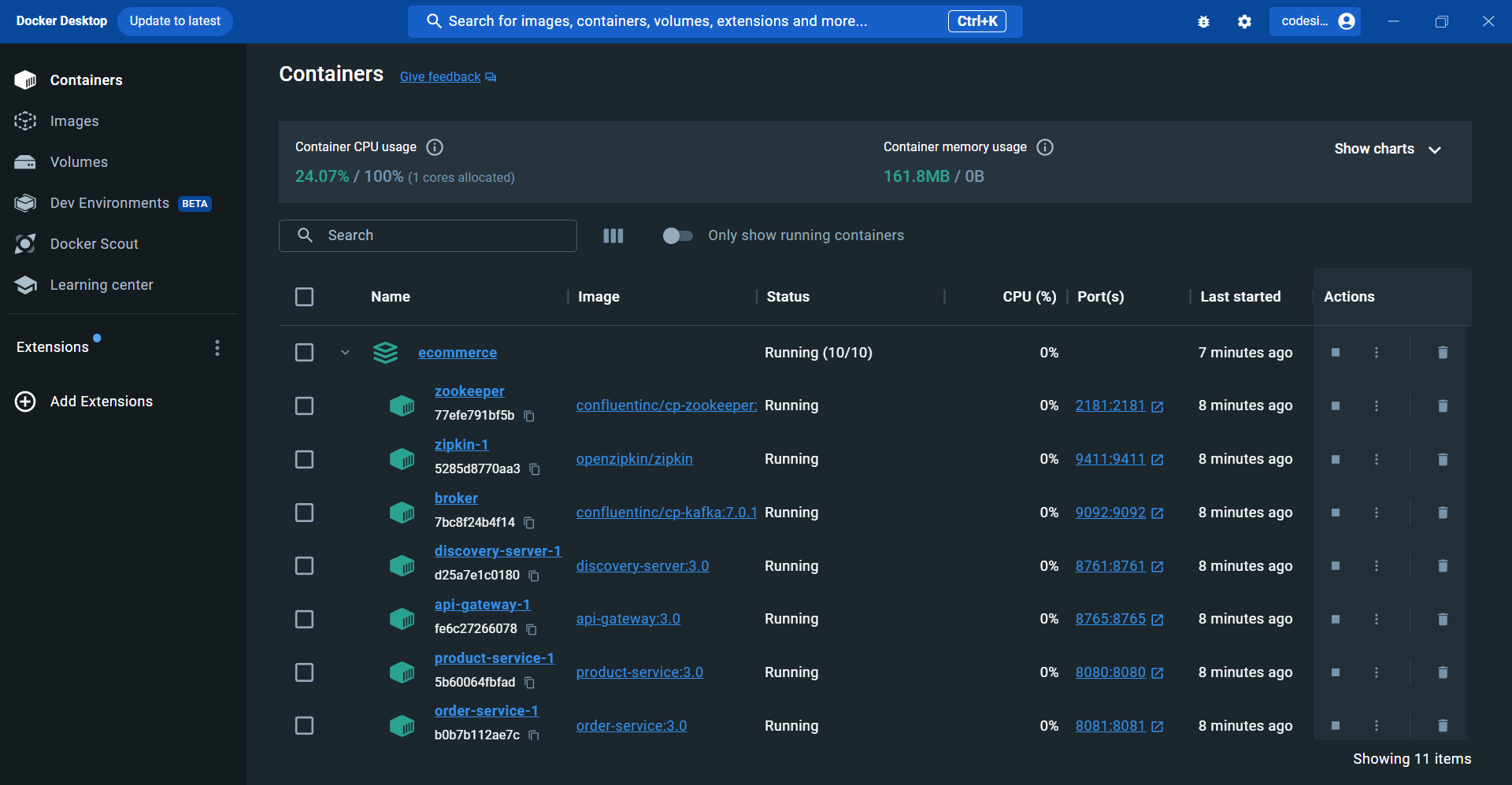Open more actions for broker
This screenshot has height=785, width=1512.
tap(1377, 513)
